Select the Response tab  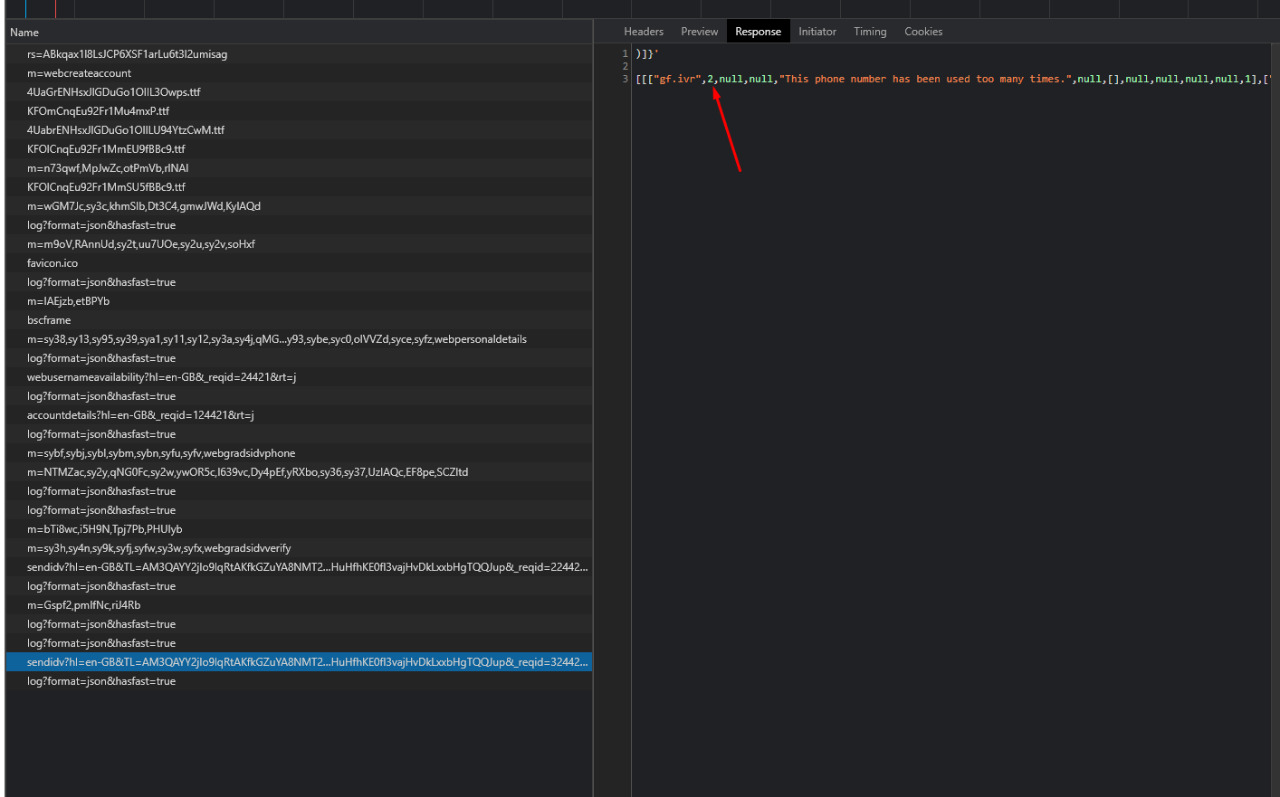[x=758, y=32]
